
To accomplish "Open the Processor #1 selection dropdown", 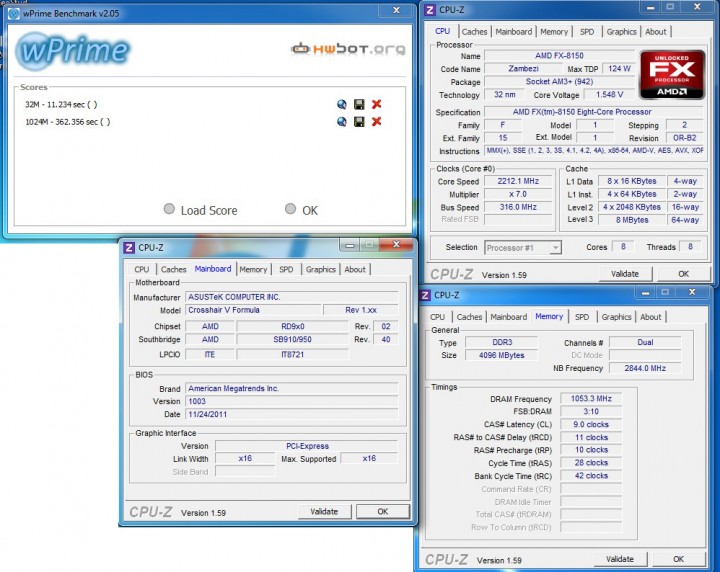I will coord(523,247).
